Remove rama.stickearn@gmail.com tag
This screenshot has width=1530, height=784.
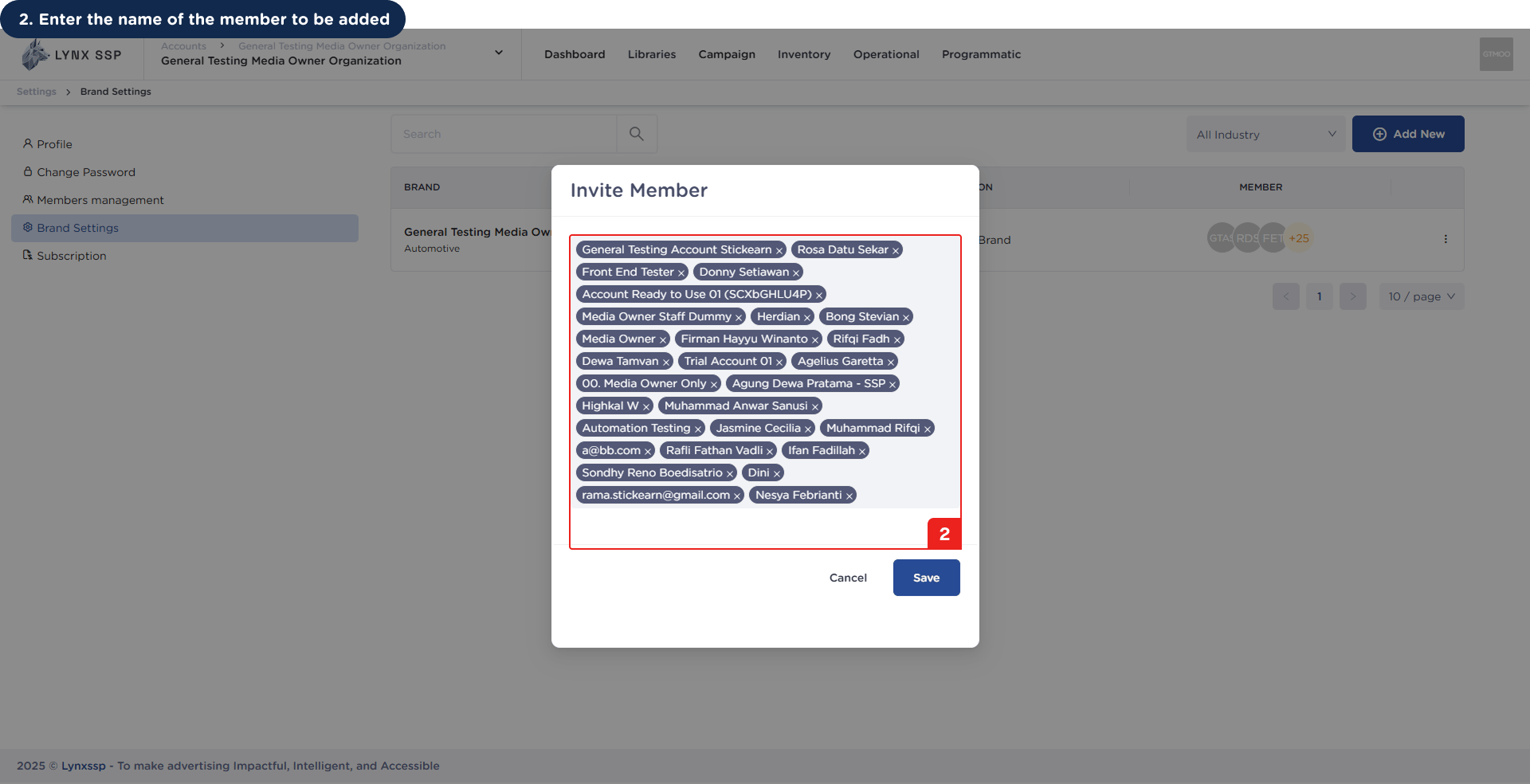tap(737, 496)
